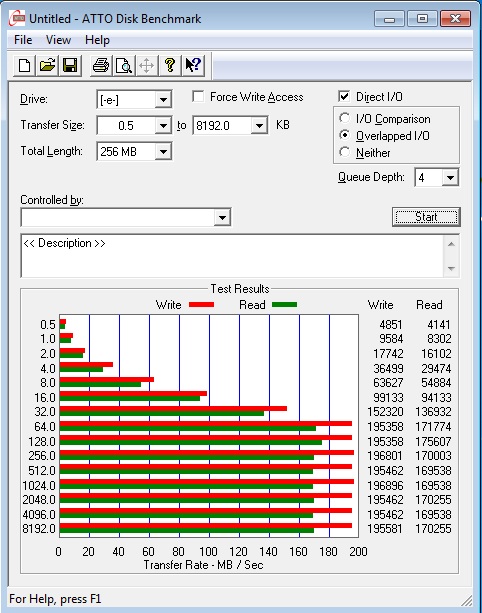Click the 8192.0 row label in chart
The height and width of the screenshot is (613, 482).
point(39,529)
